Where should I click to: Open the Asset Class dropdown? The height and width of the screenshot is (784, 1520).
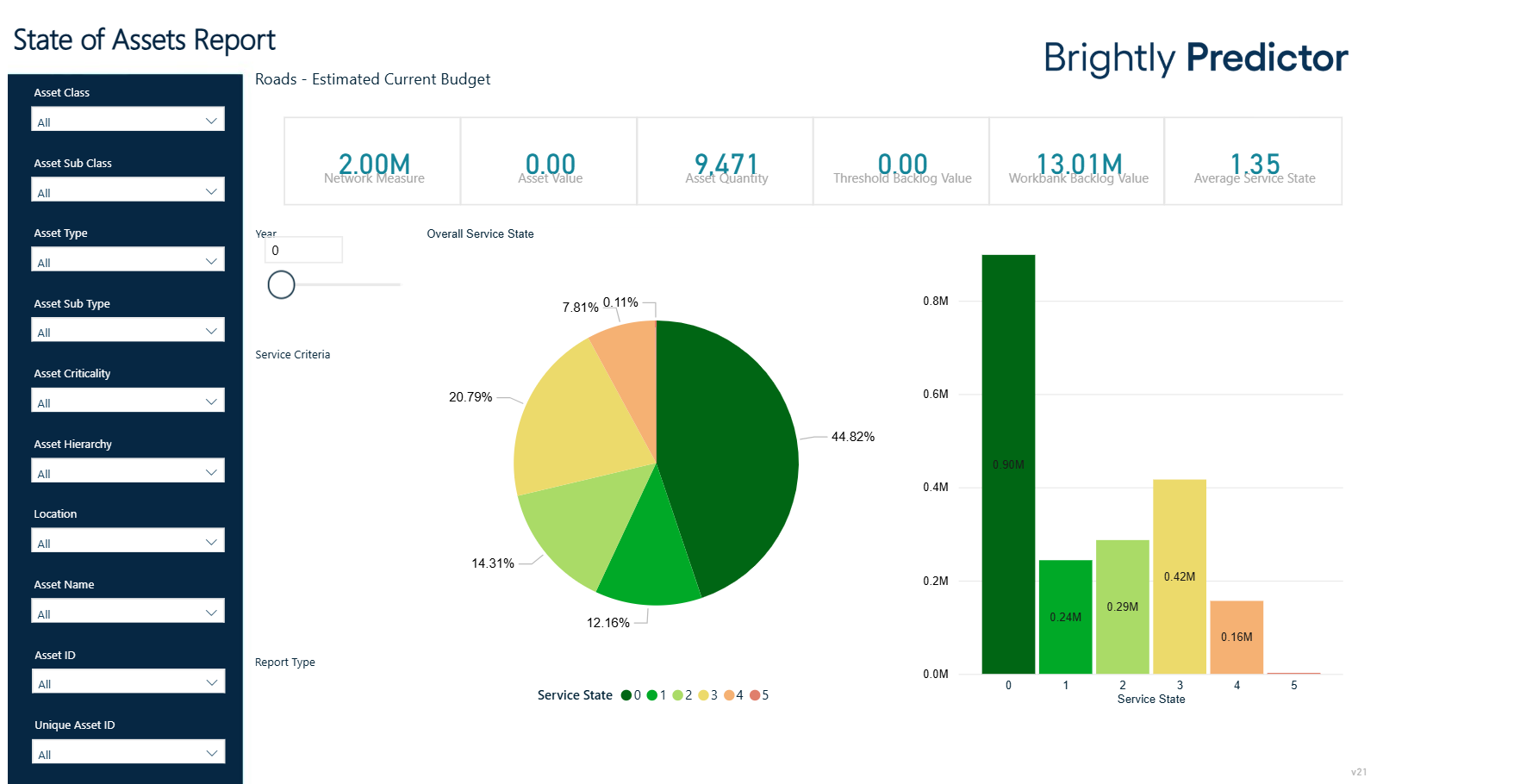pyautogui.click(x=128, y=120)
